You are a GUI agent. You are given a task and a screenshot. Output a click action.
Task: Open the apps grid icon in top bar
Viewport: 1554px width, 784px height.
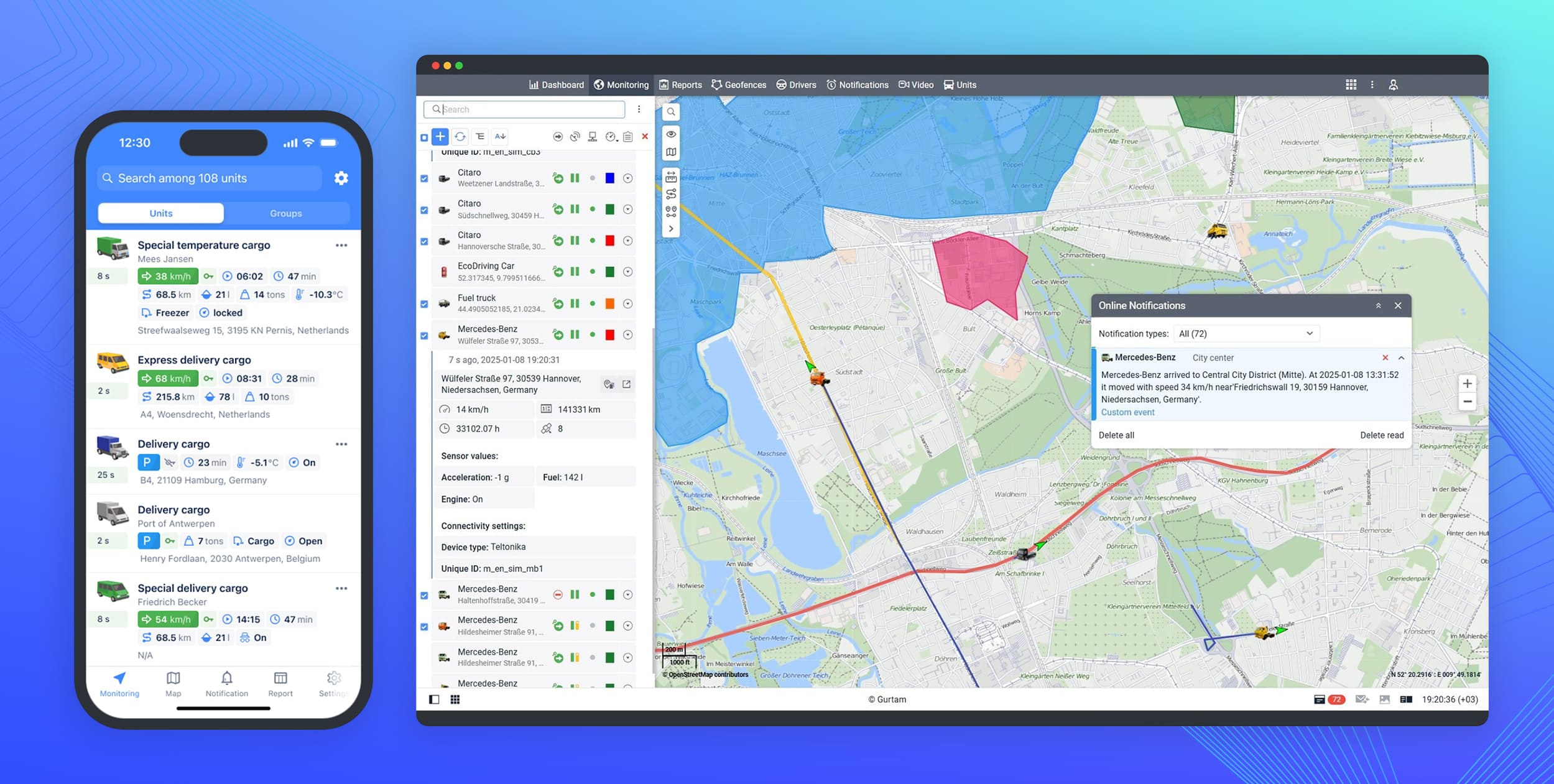click(1351, 85)
